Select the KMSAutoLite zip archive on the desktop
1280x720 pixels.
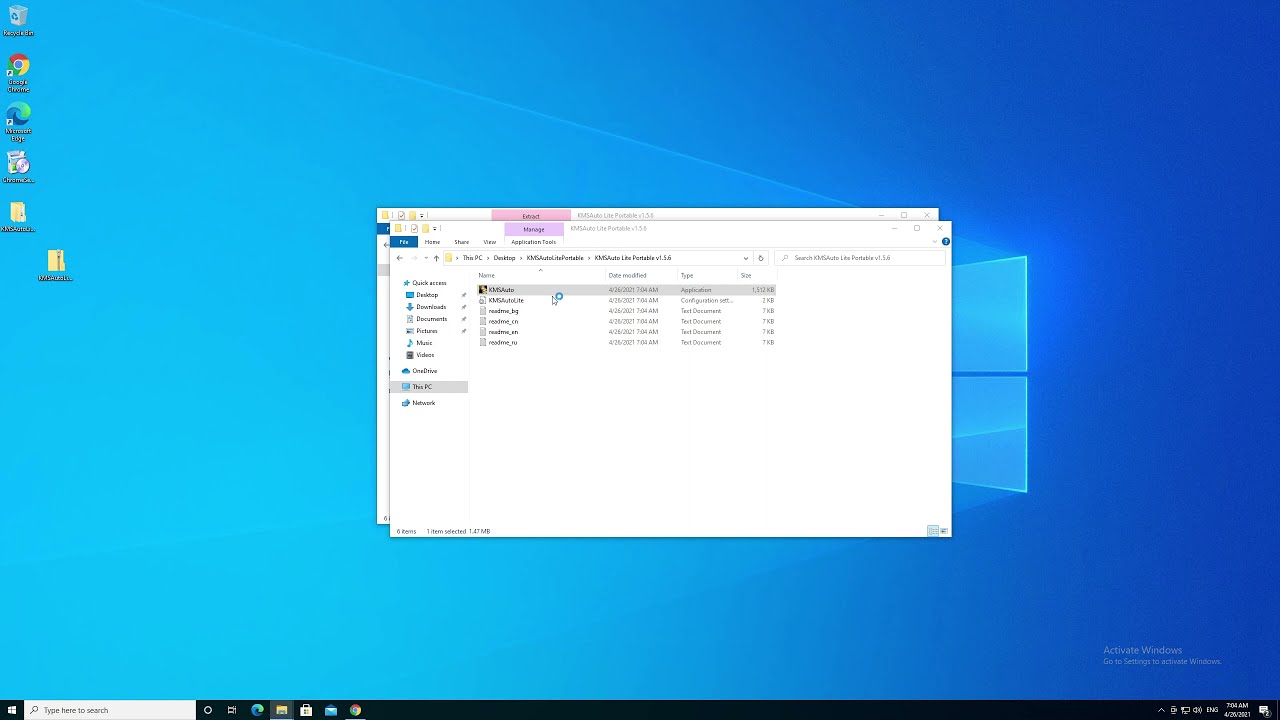[x=55, y=265]
